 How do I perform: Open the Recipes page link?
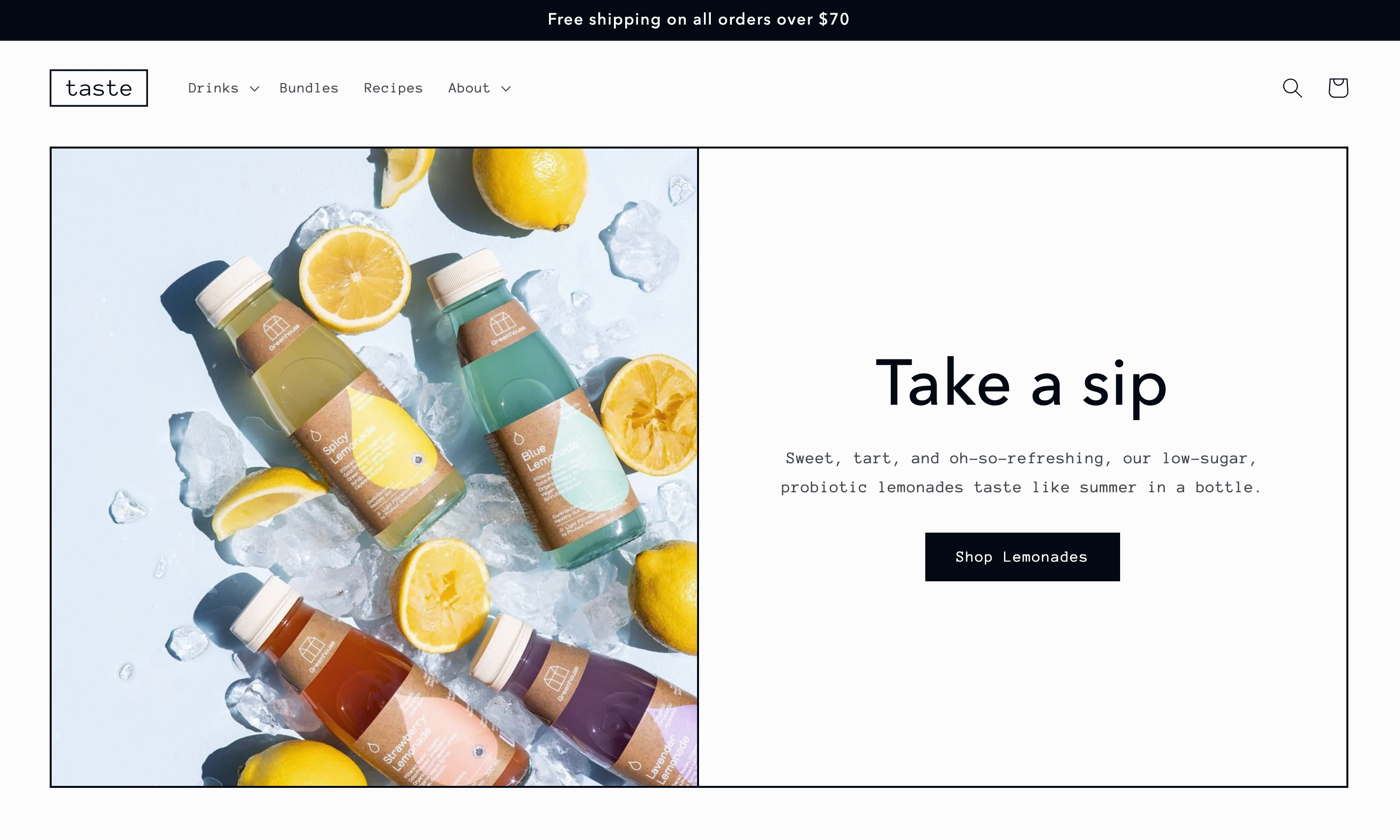(393, 88)
